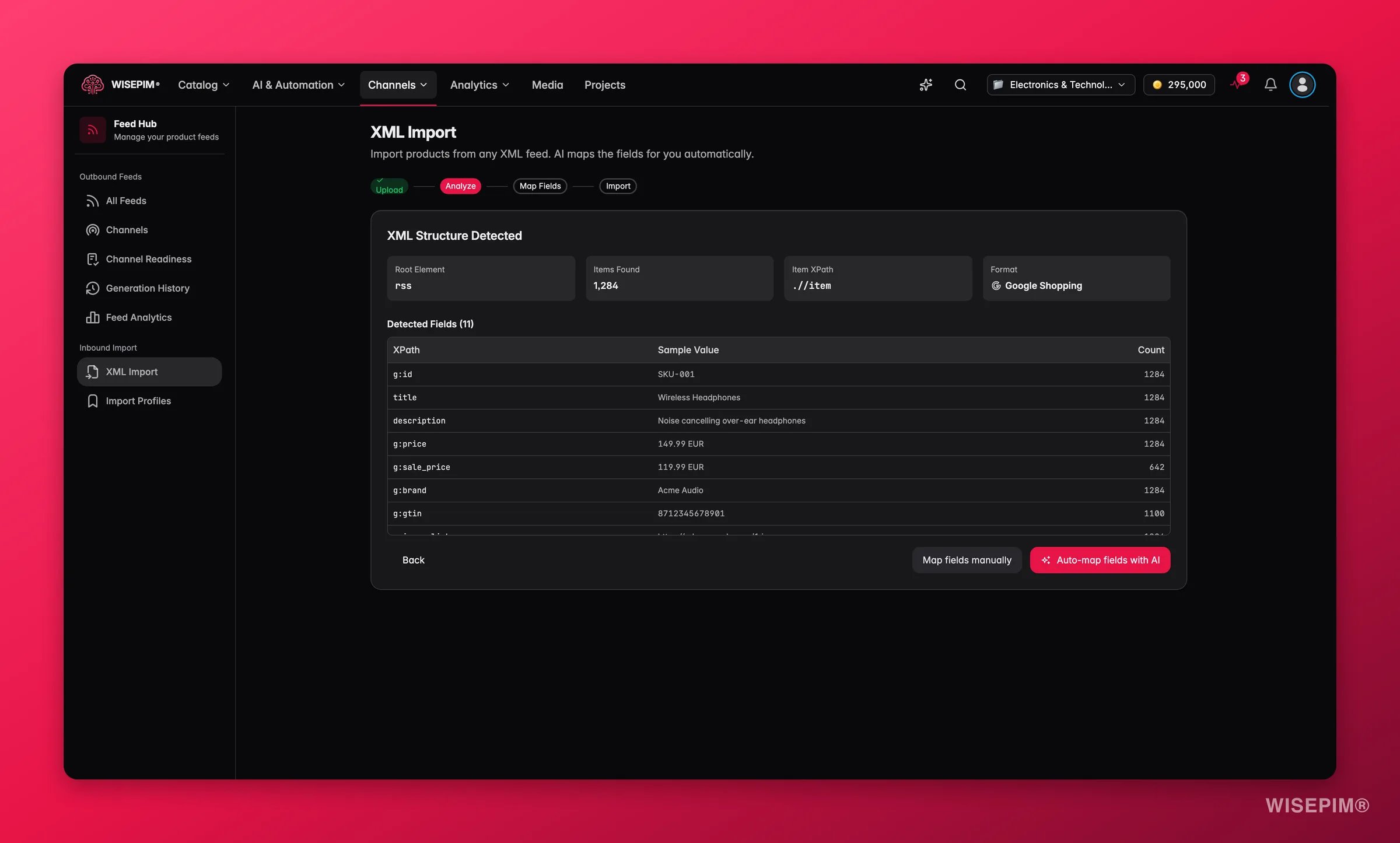The height and width of the screenshot is (843, 1400).
Task: Expand the Catalog dropdown menu
Action: coord(204,85)
